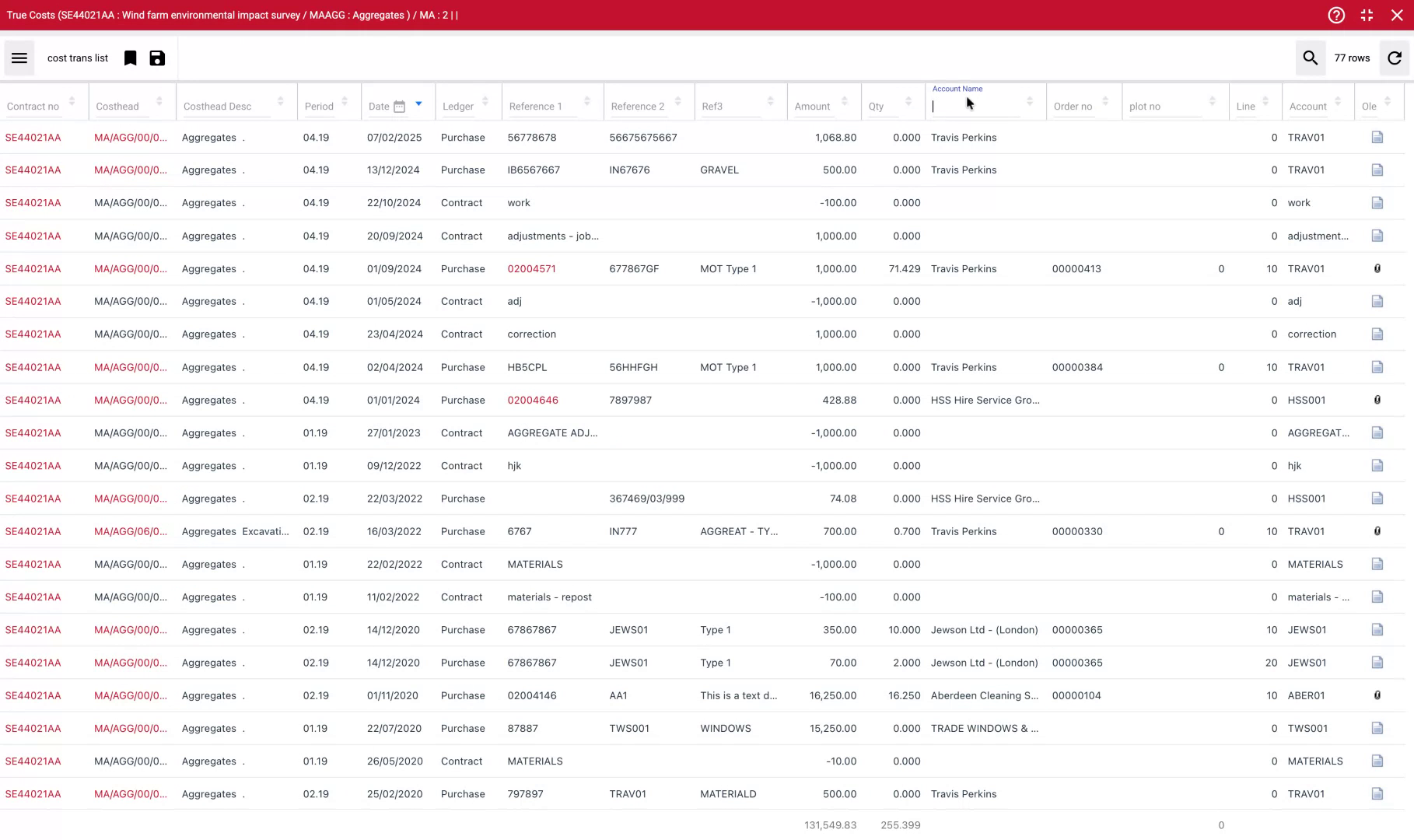The height and width of the screenshot is (840, 1414).
Task: Click the Reference 1 filter field
Action: coord(541,107)
